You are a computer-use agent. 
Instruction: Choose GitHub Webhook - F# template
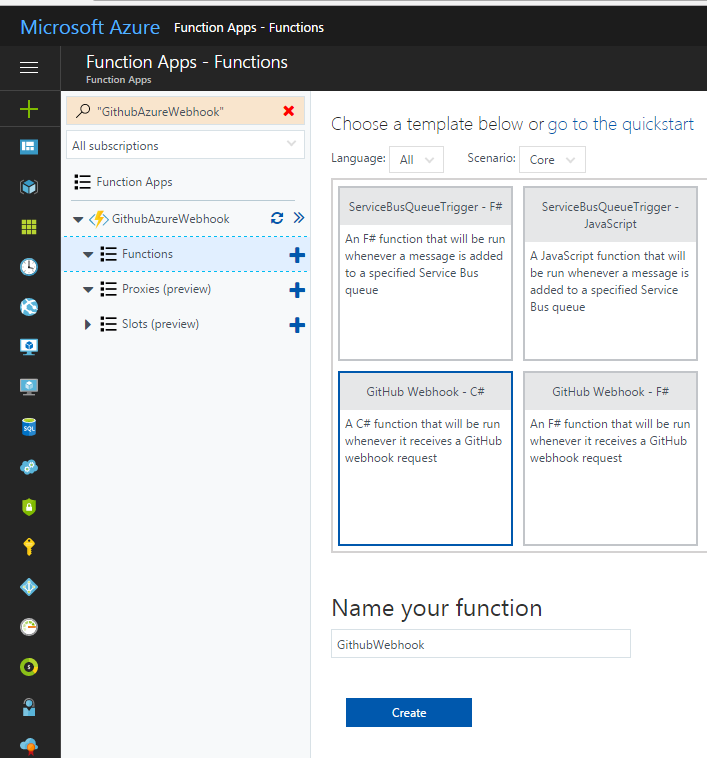610,458
